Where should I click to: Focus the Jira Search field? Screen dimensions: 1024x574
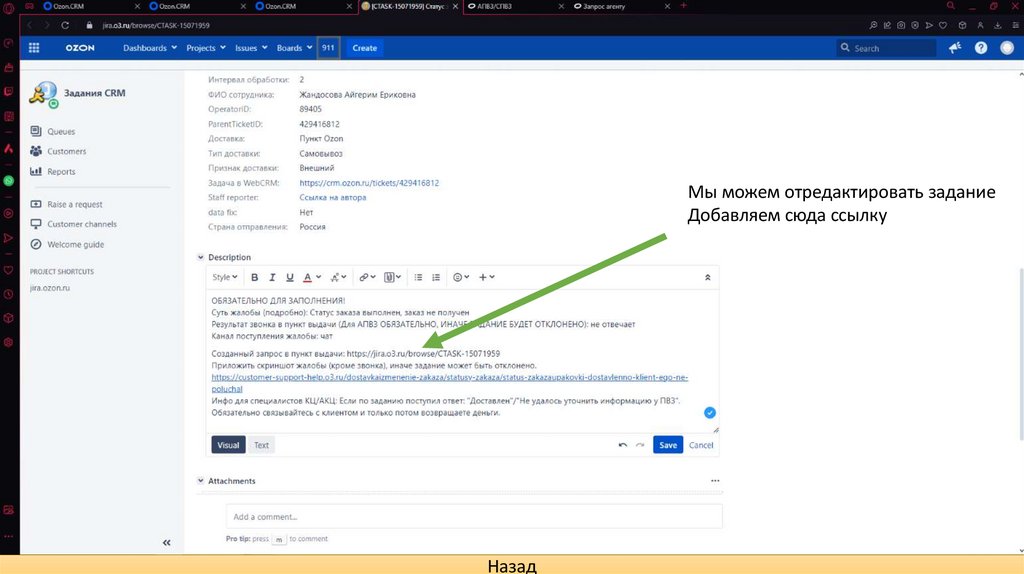tap(887, 48)
